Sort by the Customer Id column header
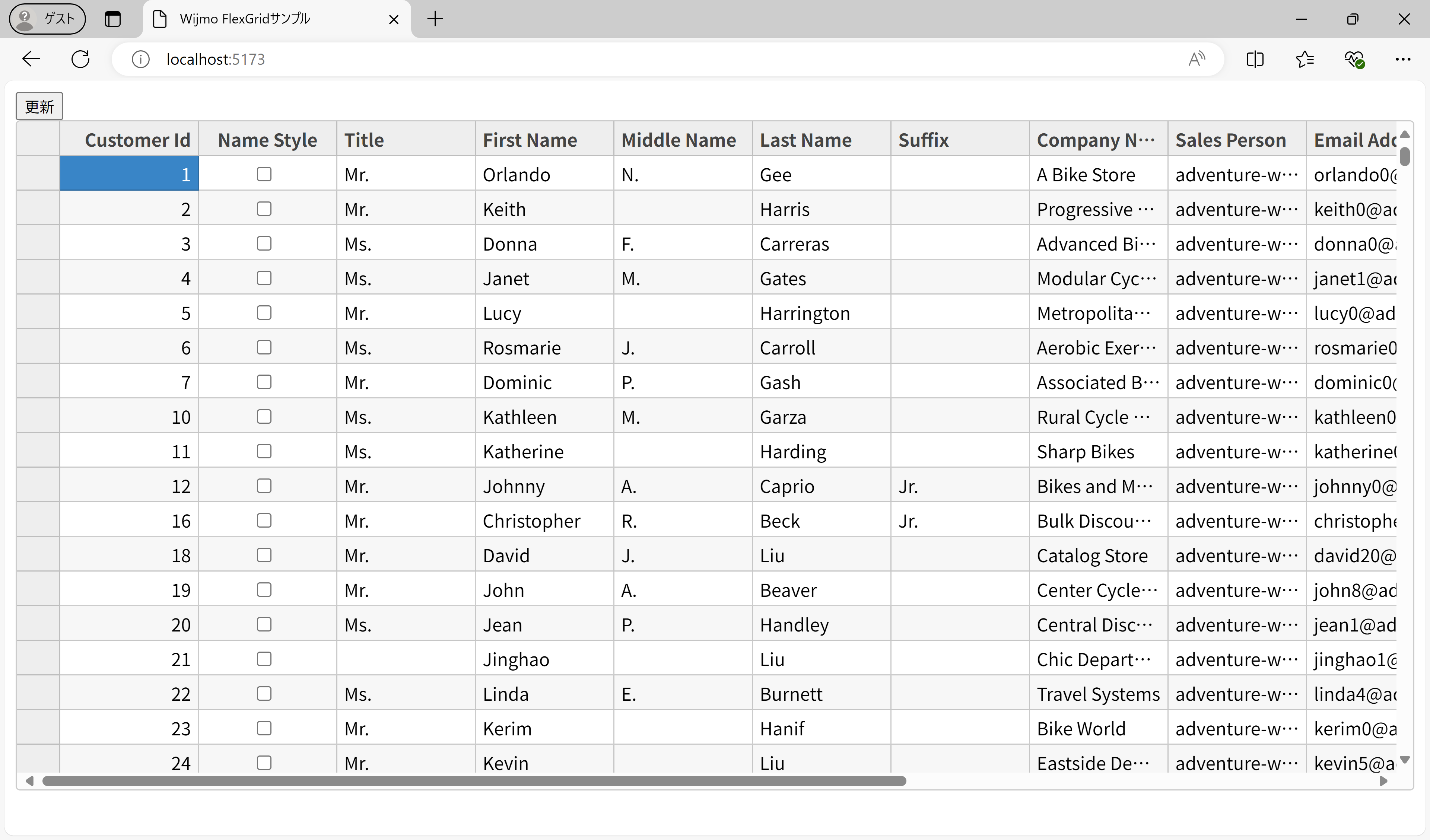1430x840 pixels. click(129, 140)
